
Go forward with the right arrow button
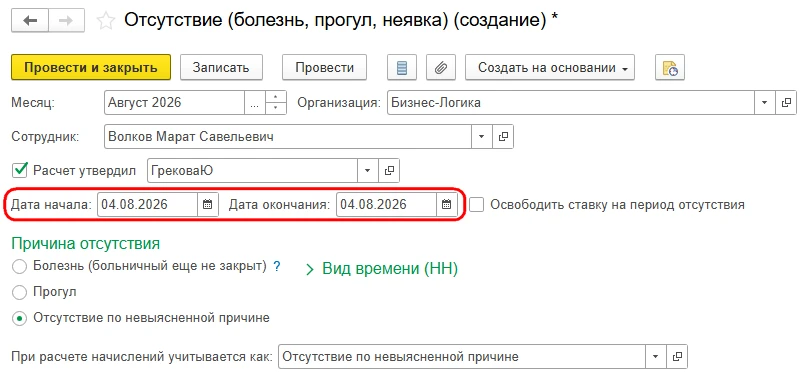pyautogui.click(x=66, y=21)
